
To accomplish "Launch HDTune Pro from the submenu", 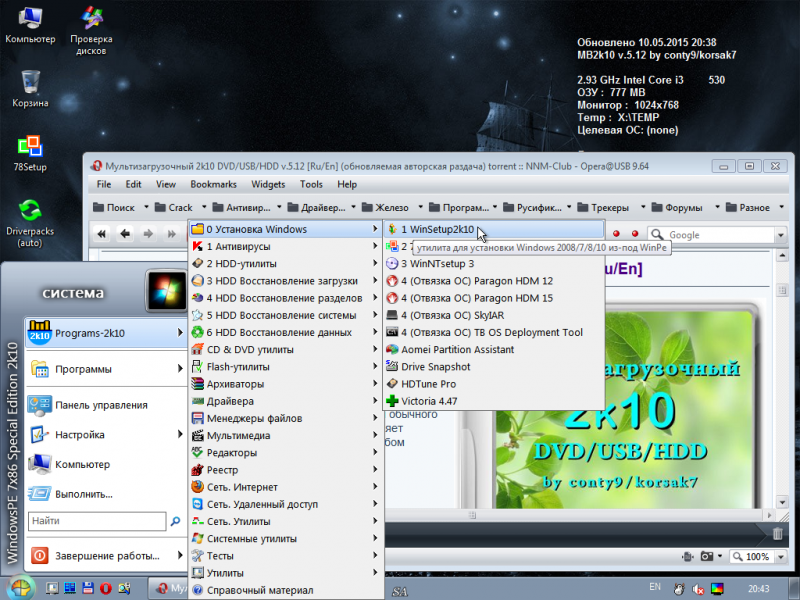I will coord(493,384).
